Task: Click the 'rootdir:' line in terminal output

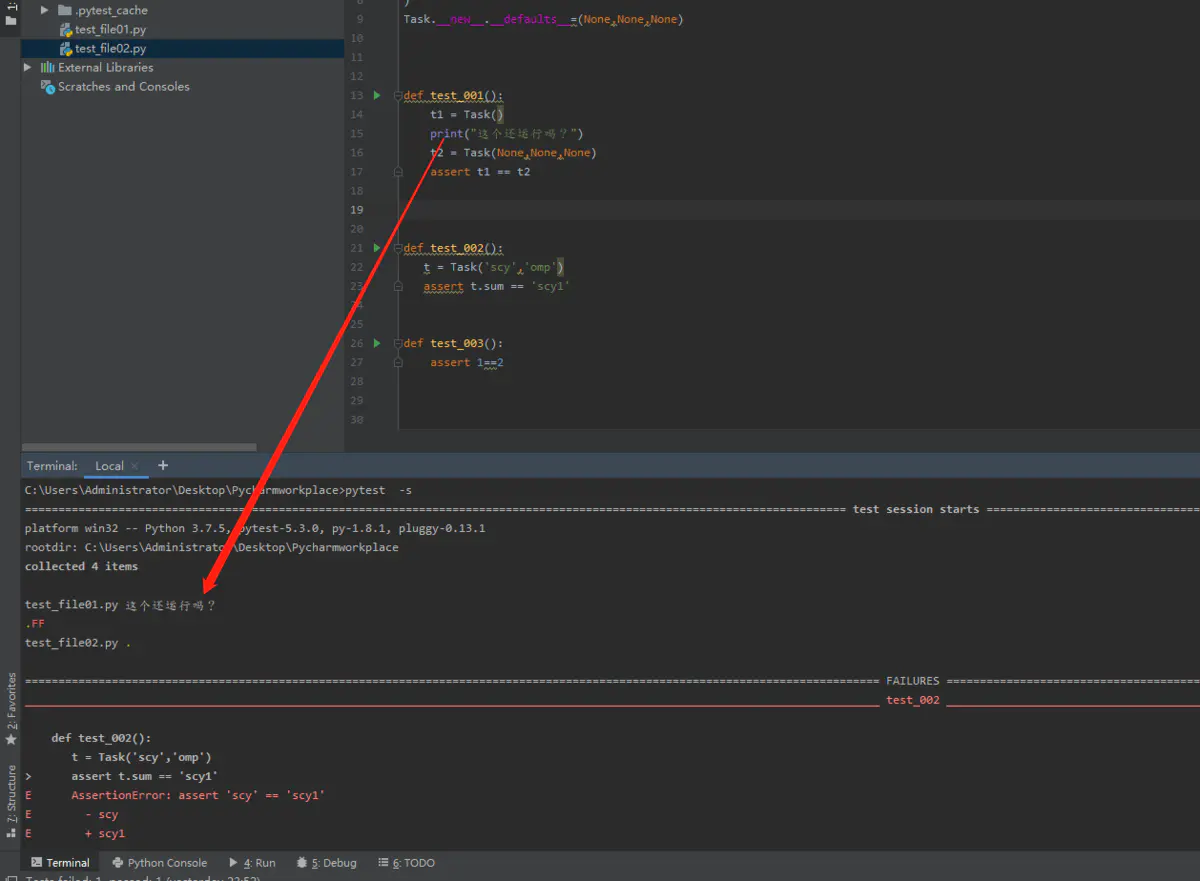Action: (211, 547)
